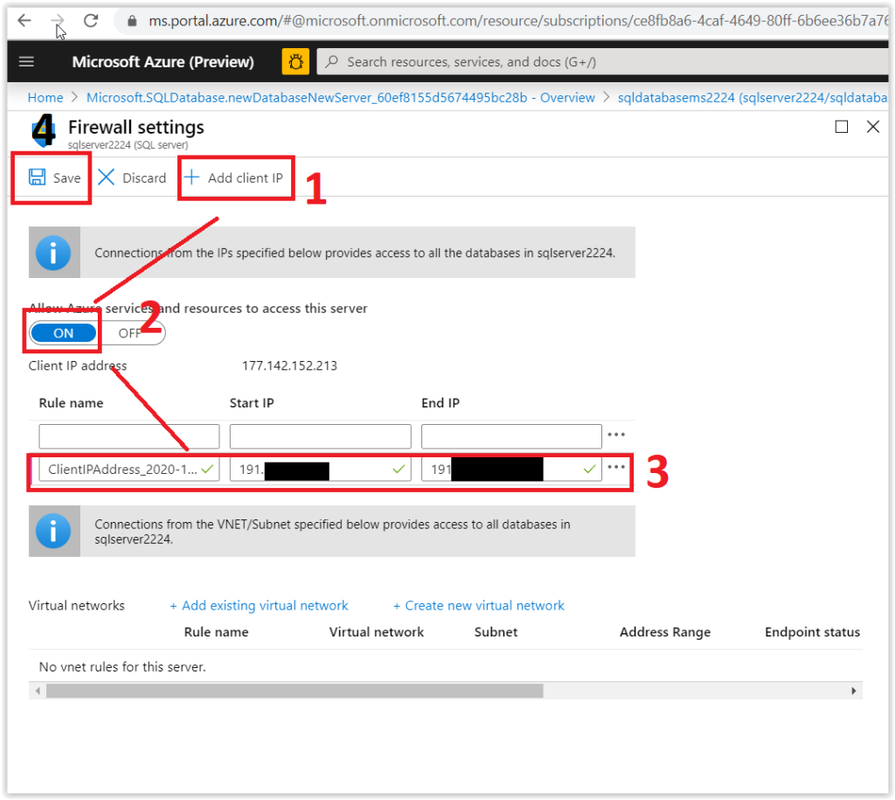This screenshot has width=895, height=800.
Task: Open the sqldatabasems2224 breadcrumb link
Action: click(x=753, y=98)
